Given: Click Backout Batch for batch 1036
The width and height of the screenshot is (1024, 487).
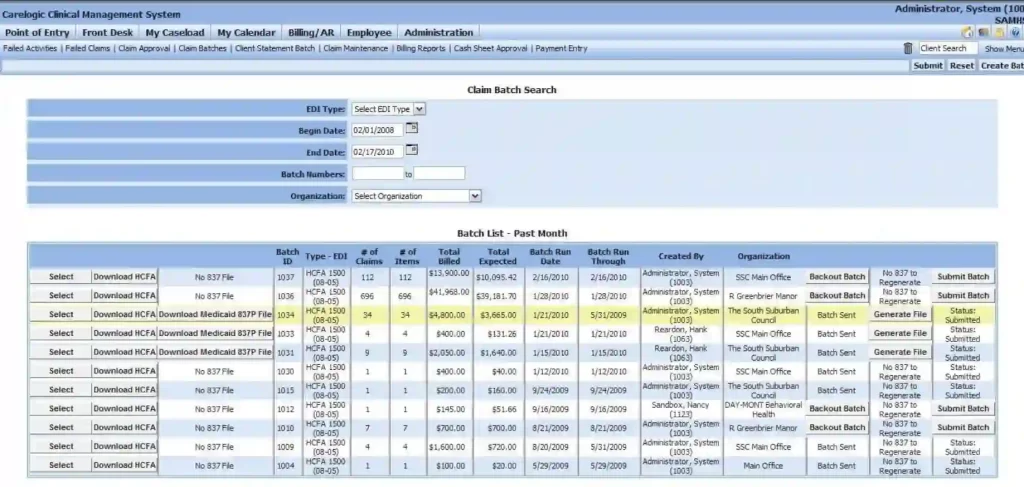Looking at the screenshot, I should 837,296.
